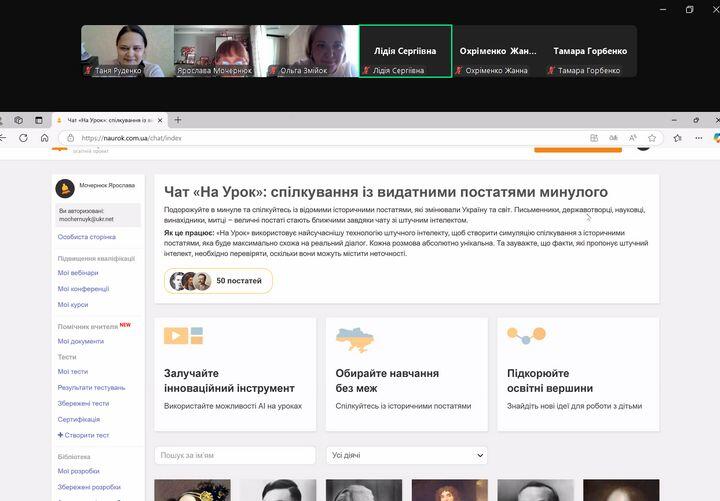Screen dimensions: 720x501
Task: Open Мої документи link
Action: point(81,341)
